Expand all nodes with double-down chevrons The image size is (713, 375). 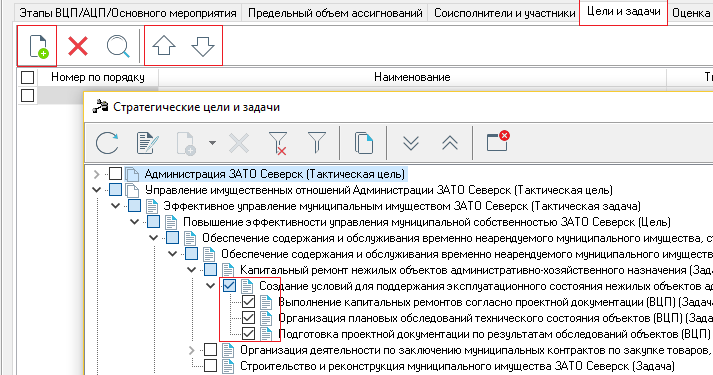pyautogui.click(x=411, y=143)
